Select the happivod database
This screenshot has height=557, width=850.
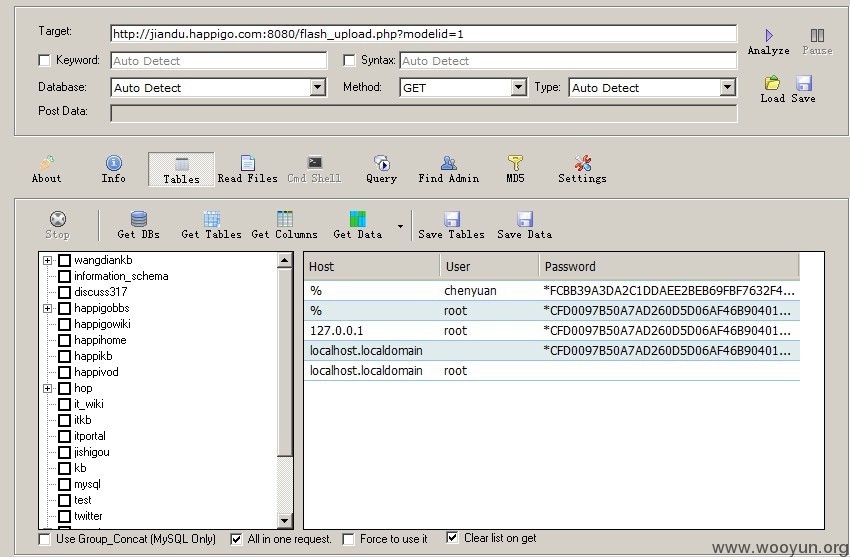pyautogui.click(x=96, y=372)
